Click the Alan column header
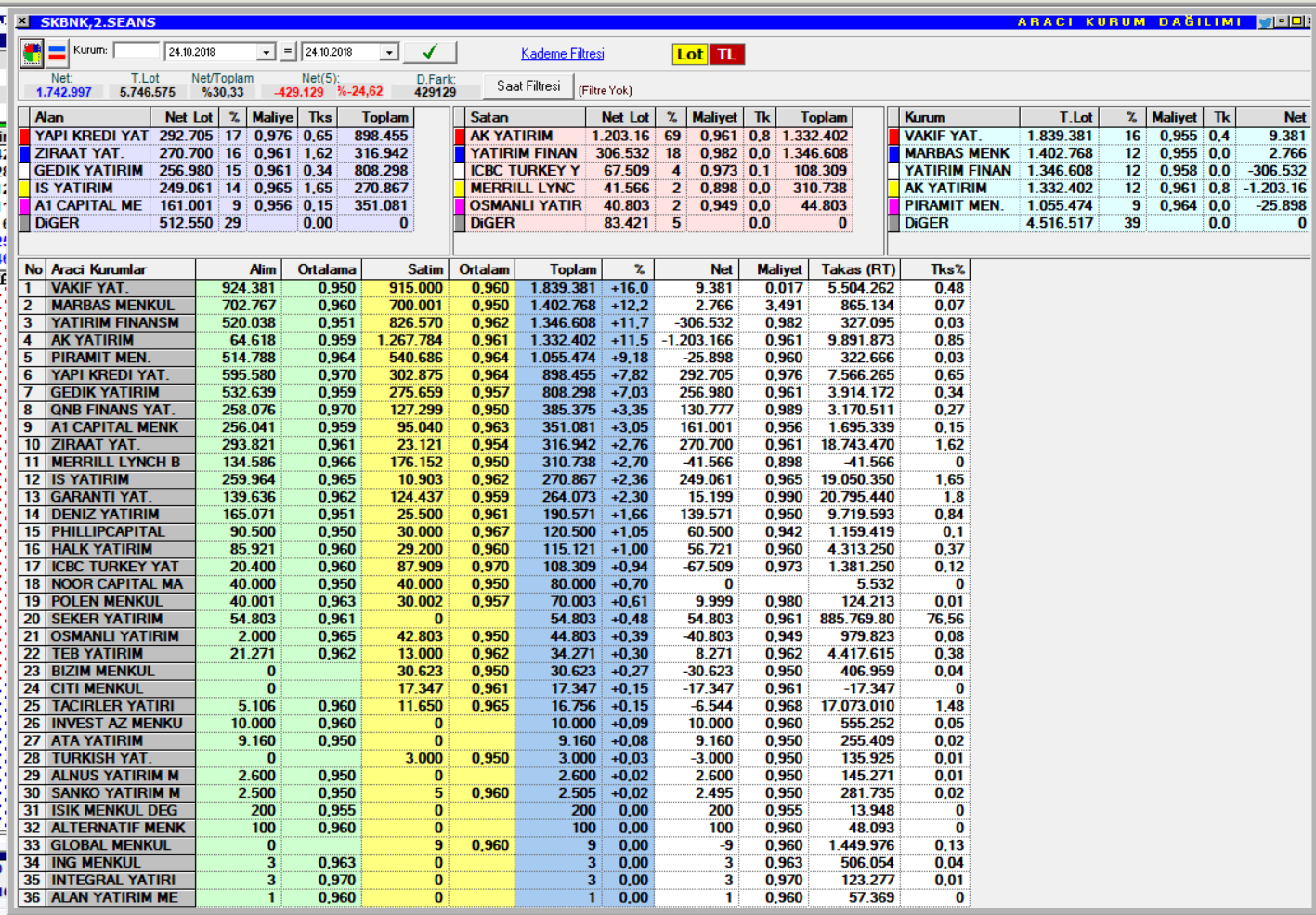The image size is (1316, 915). (x=90, y=117)
